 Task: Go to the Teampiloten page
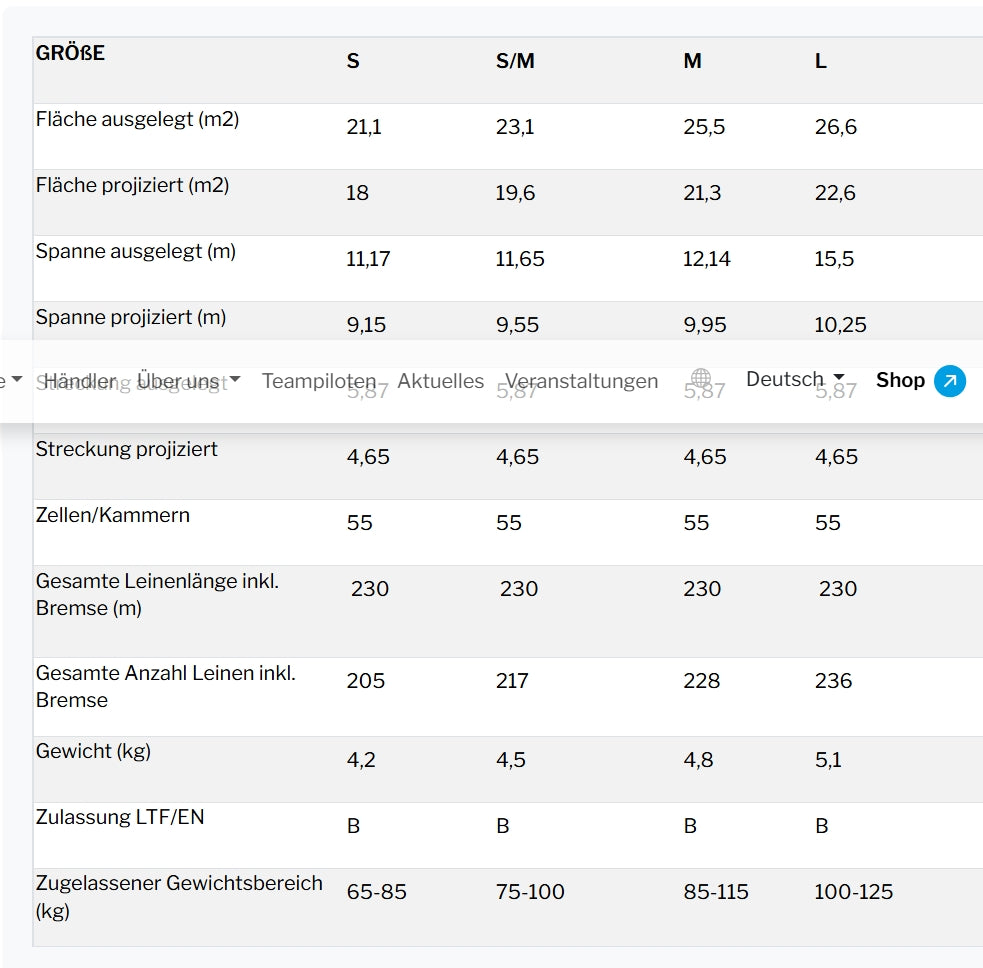pos(319,381)
